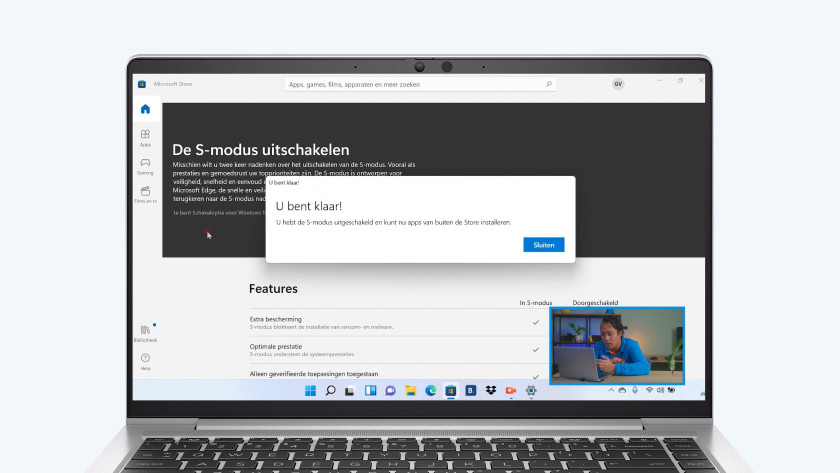Click the volume icon in the system tray
Image resolution: width=840 pixels, height=473 pixels.
663,390
